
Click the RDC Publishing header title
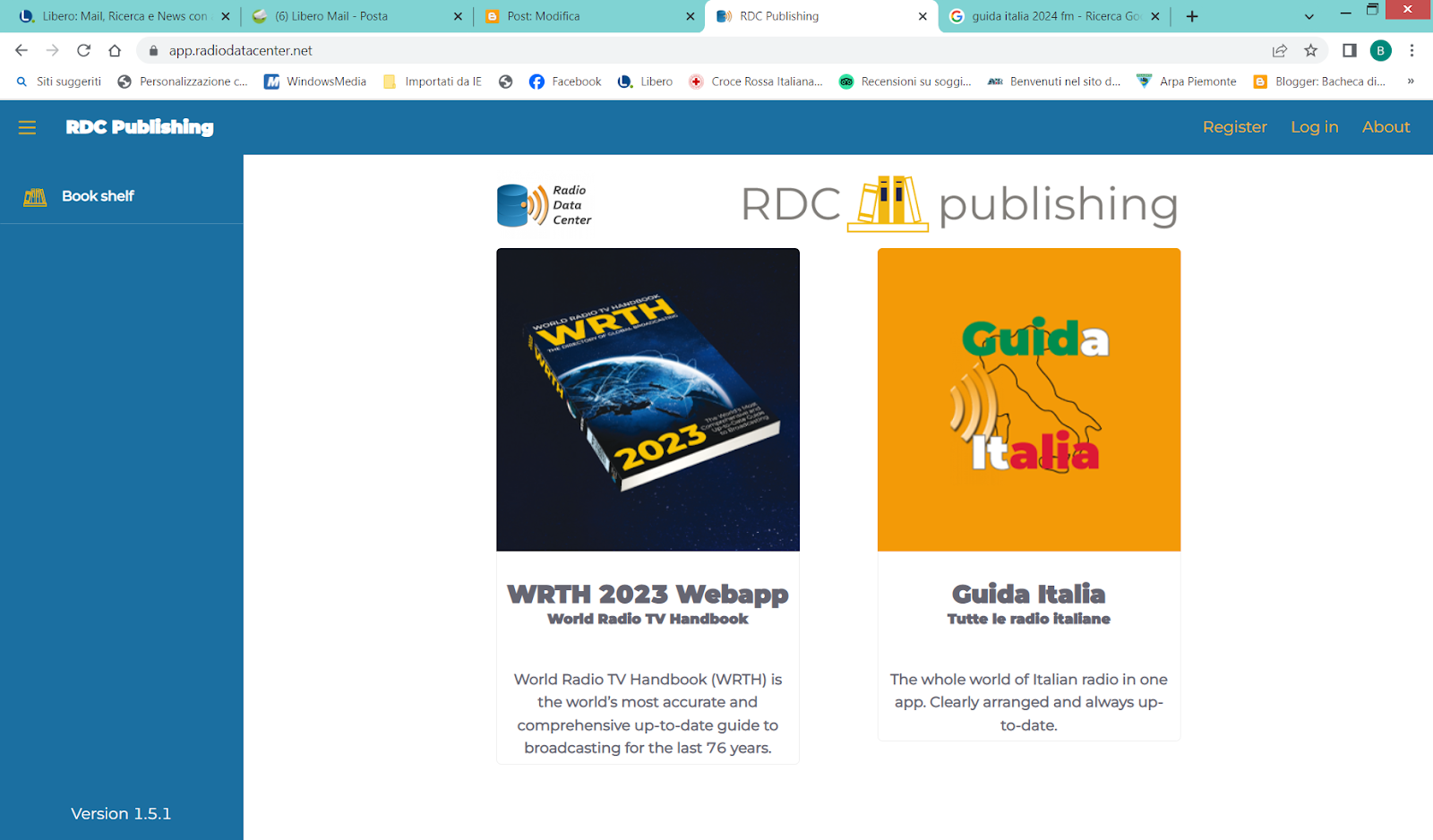click(x=140, y=127)
